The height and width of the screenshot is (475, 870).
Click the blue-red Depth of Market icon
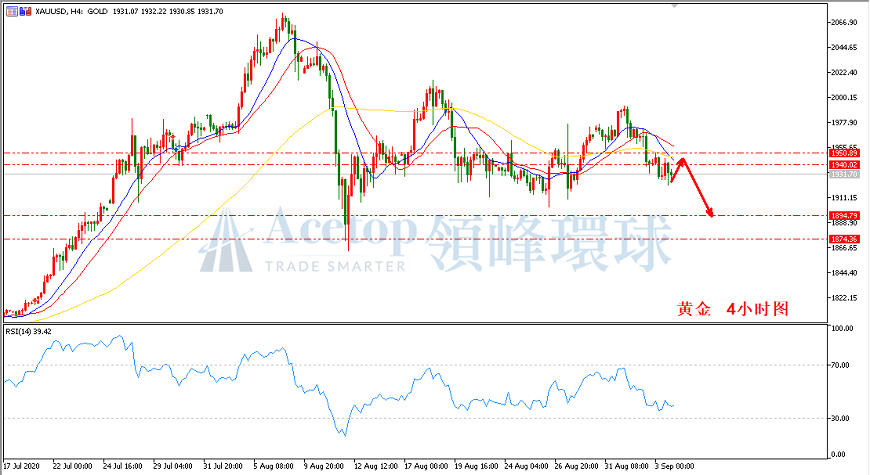coord(26,11)
